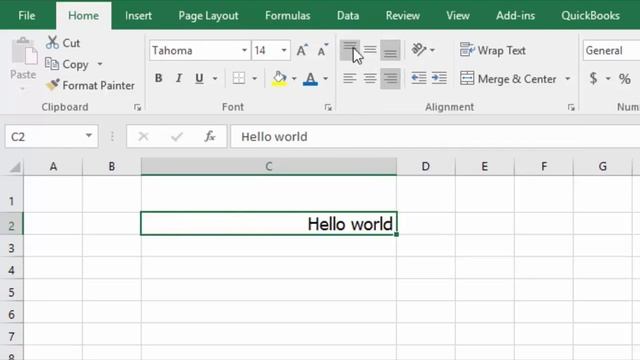Open the Orientation dropdown arrow
640x360 pixels.
[432, 50]
